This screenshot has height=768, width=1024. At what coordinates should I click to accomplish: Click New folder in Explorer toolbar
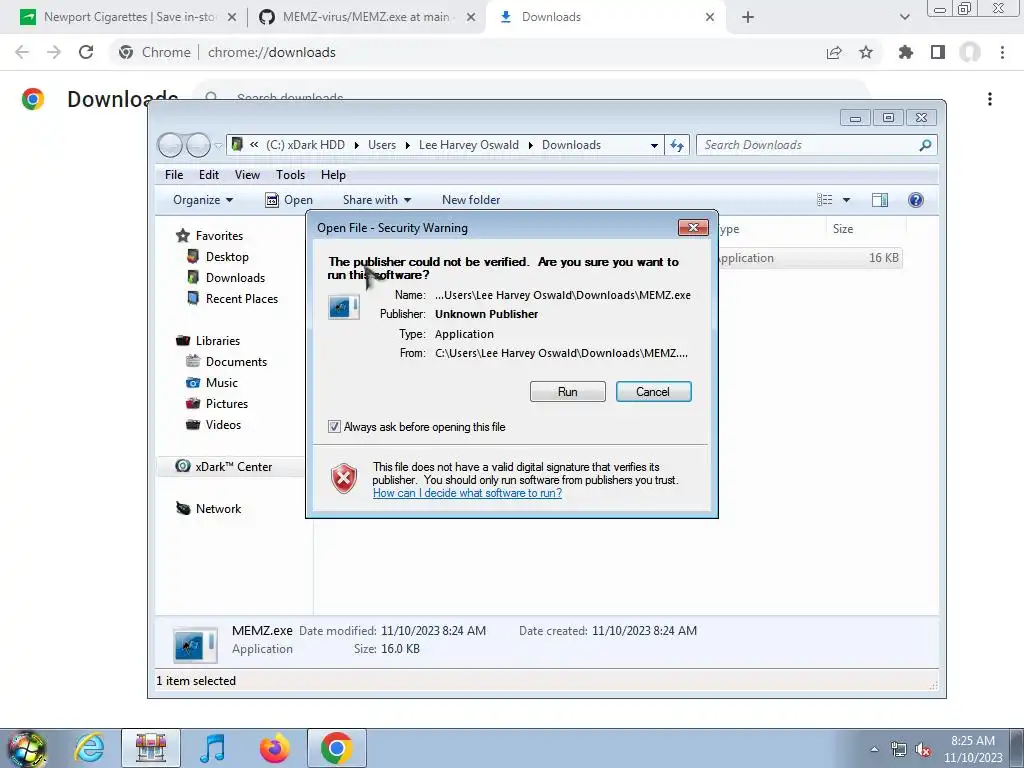coord(471,200)
